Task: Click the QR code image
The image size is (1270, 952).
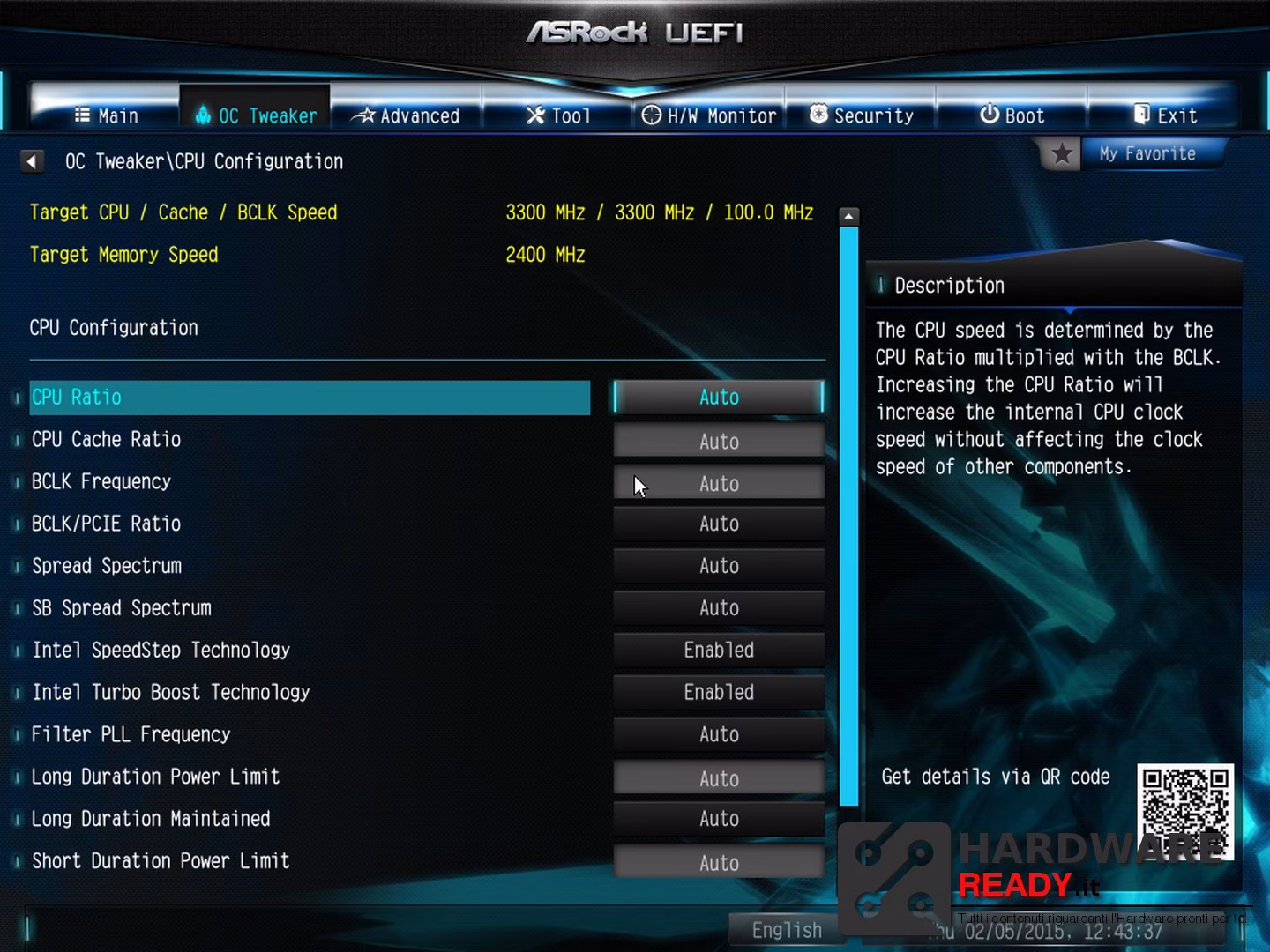Action: pos(1185,813)
